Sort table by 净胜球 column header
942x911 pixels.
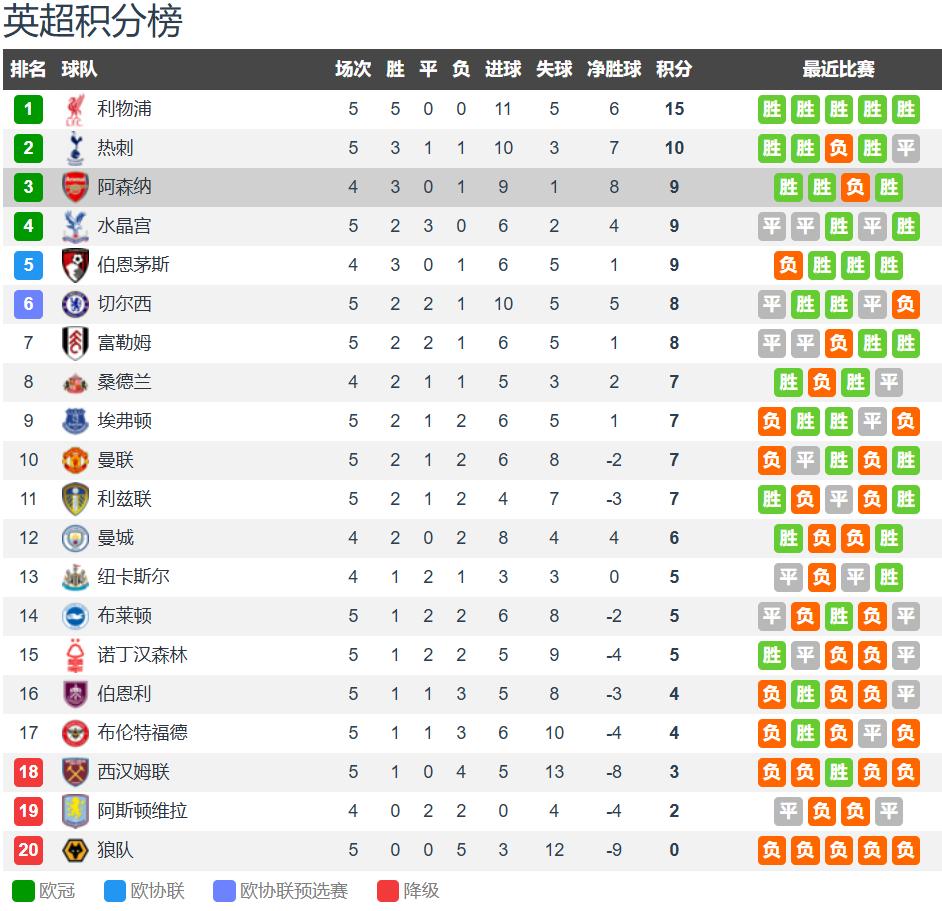(614, 69)
